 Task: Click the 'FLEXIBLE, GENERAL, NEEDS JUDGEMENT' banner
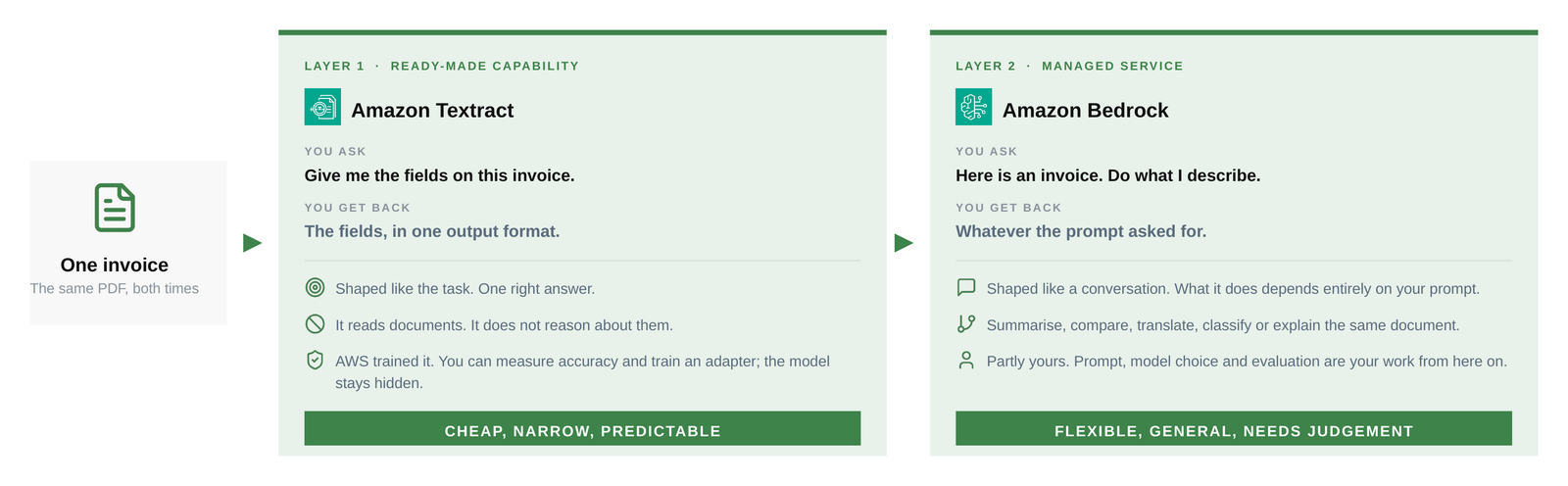(1234, 428)
